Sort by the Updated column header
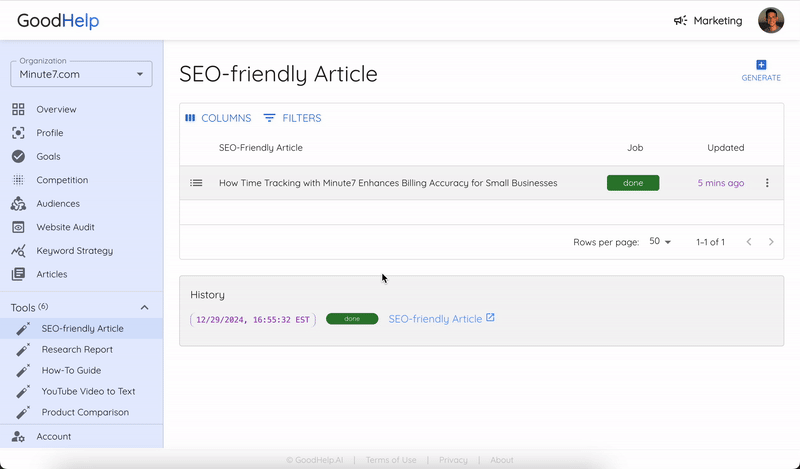Viewport: 800px width, 469px height. (x=725, y=147)
